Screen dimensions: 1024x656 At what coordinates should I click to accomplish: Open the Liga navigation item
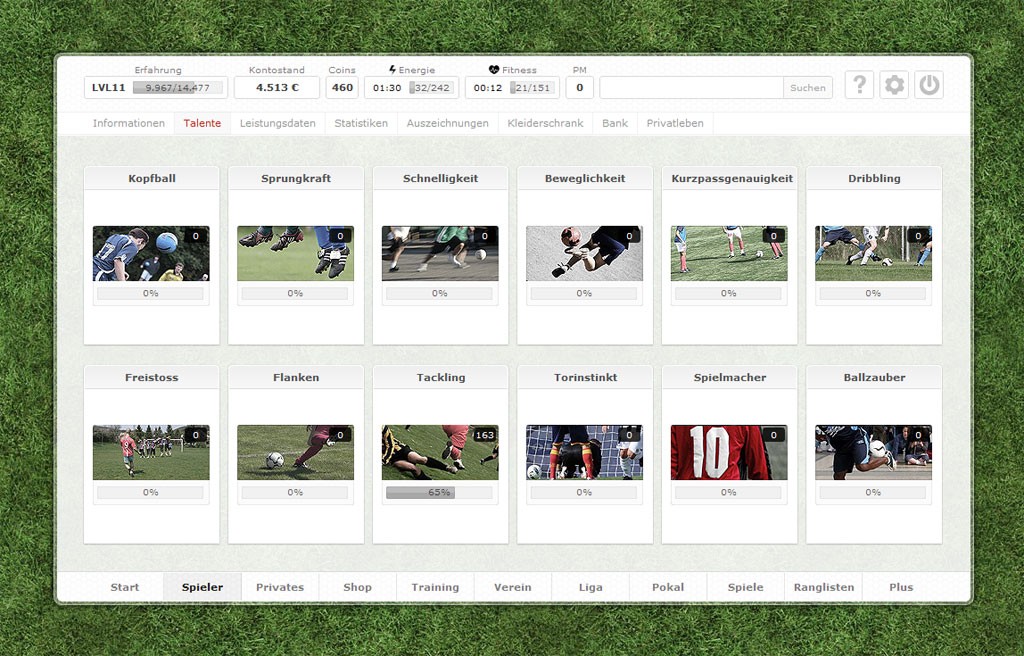590,587
